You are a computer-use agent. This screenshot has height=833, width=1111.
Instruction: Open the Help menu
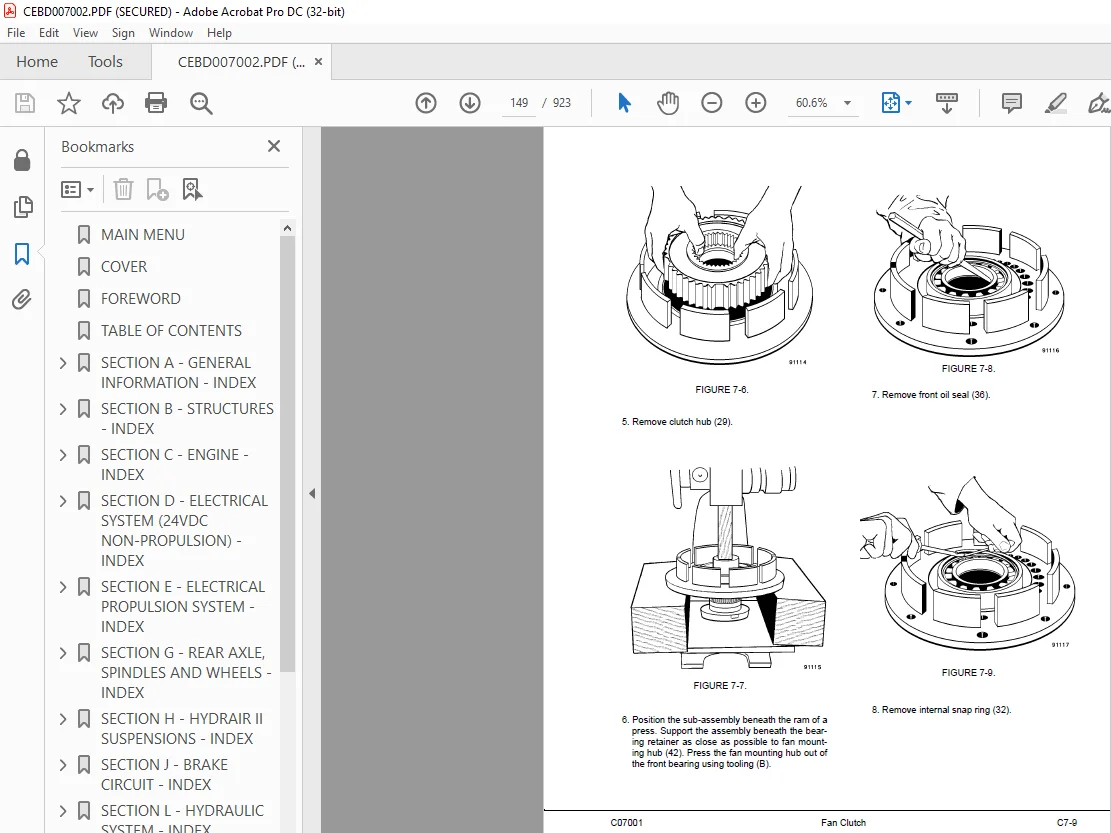click(219, 33)
